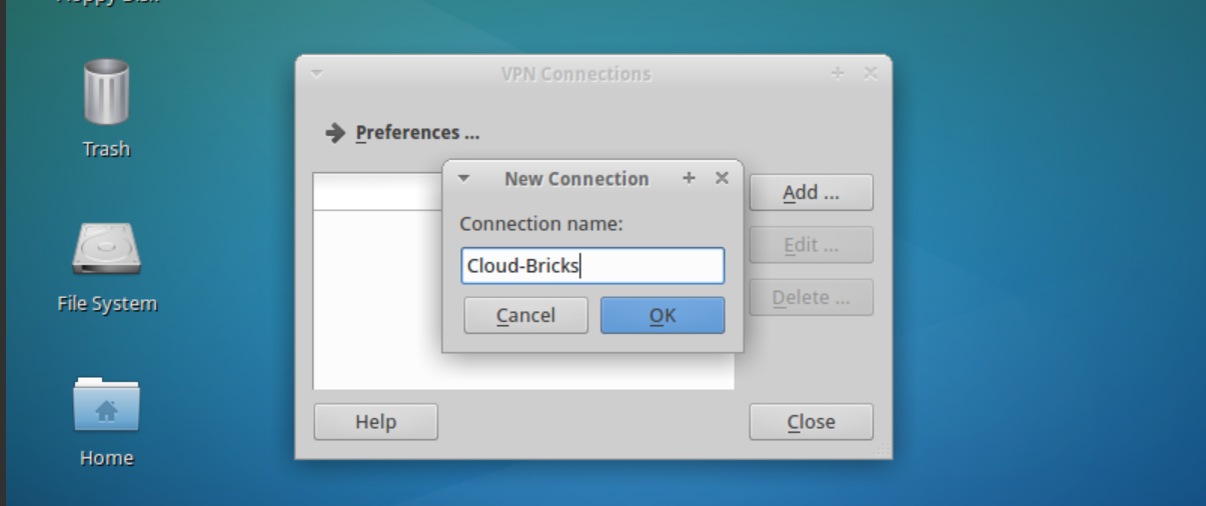
Task: Close the VPN Connections window via X icon
Action: [x=870, y=73]
